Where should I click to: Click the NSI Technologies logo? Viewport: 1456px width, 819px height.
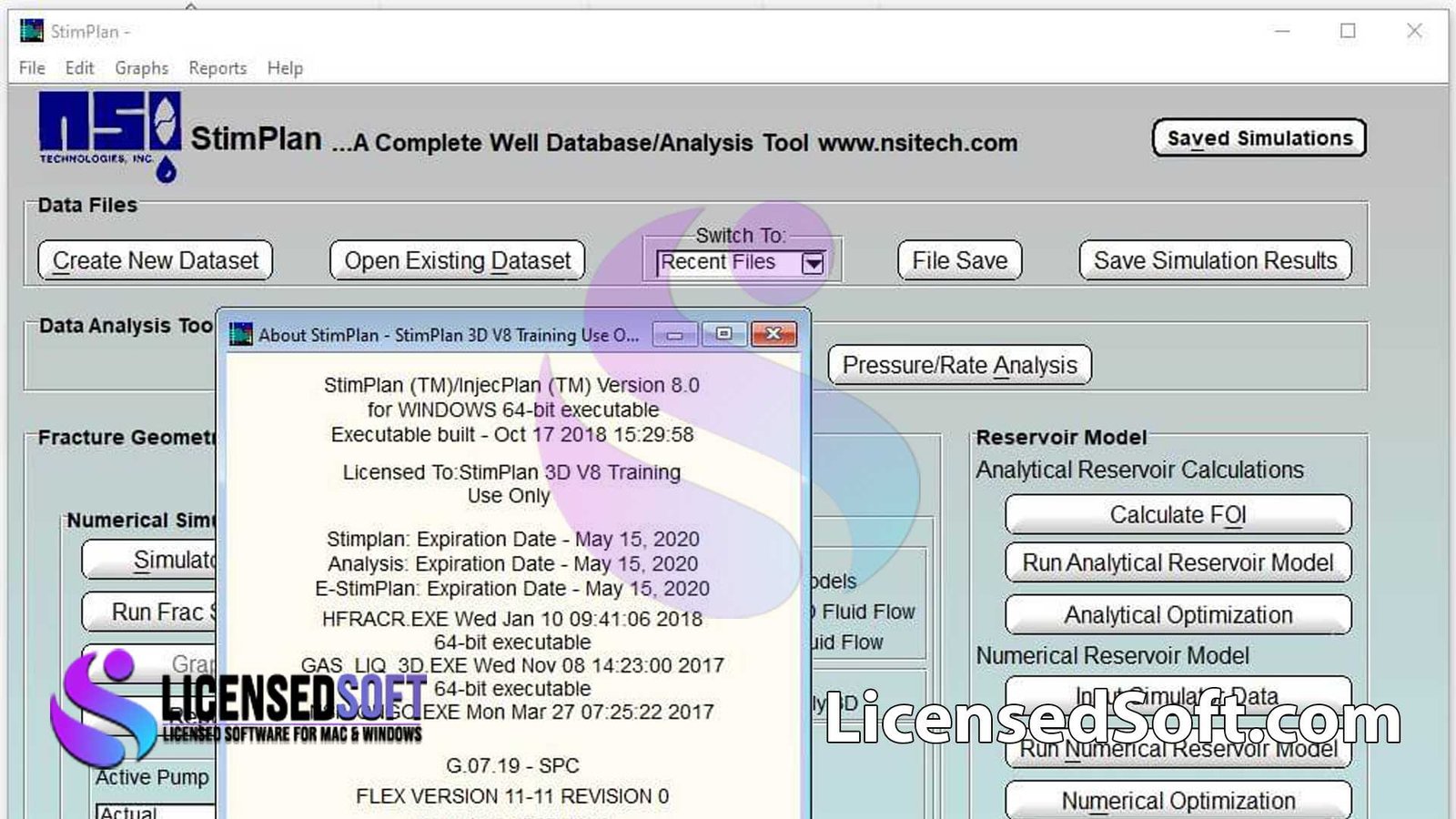tap(109, 135)
